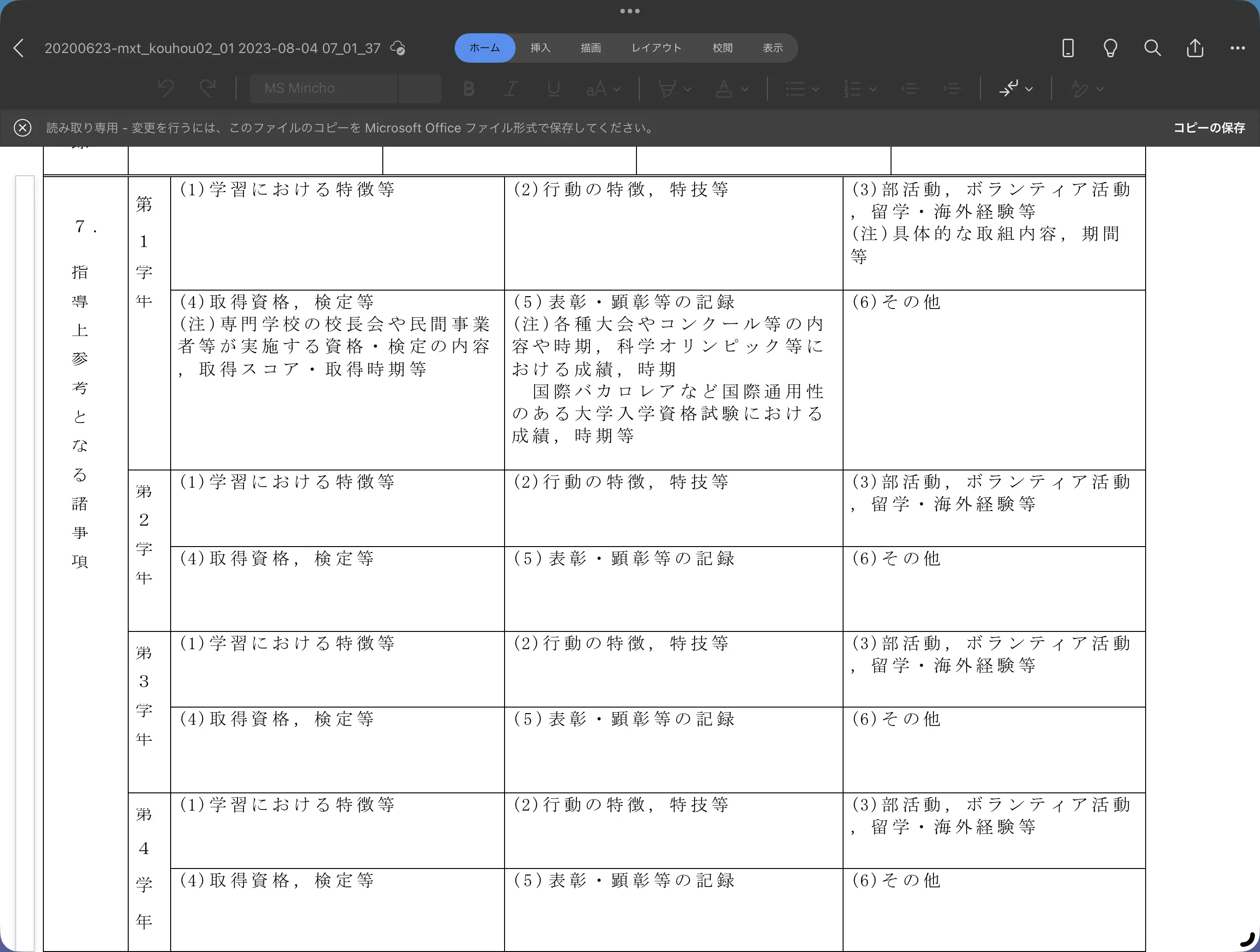The width and height of the screenshot is (1260, 952).
Task: Switch to the 表示 tab
Action: coord(773,48)
